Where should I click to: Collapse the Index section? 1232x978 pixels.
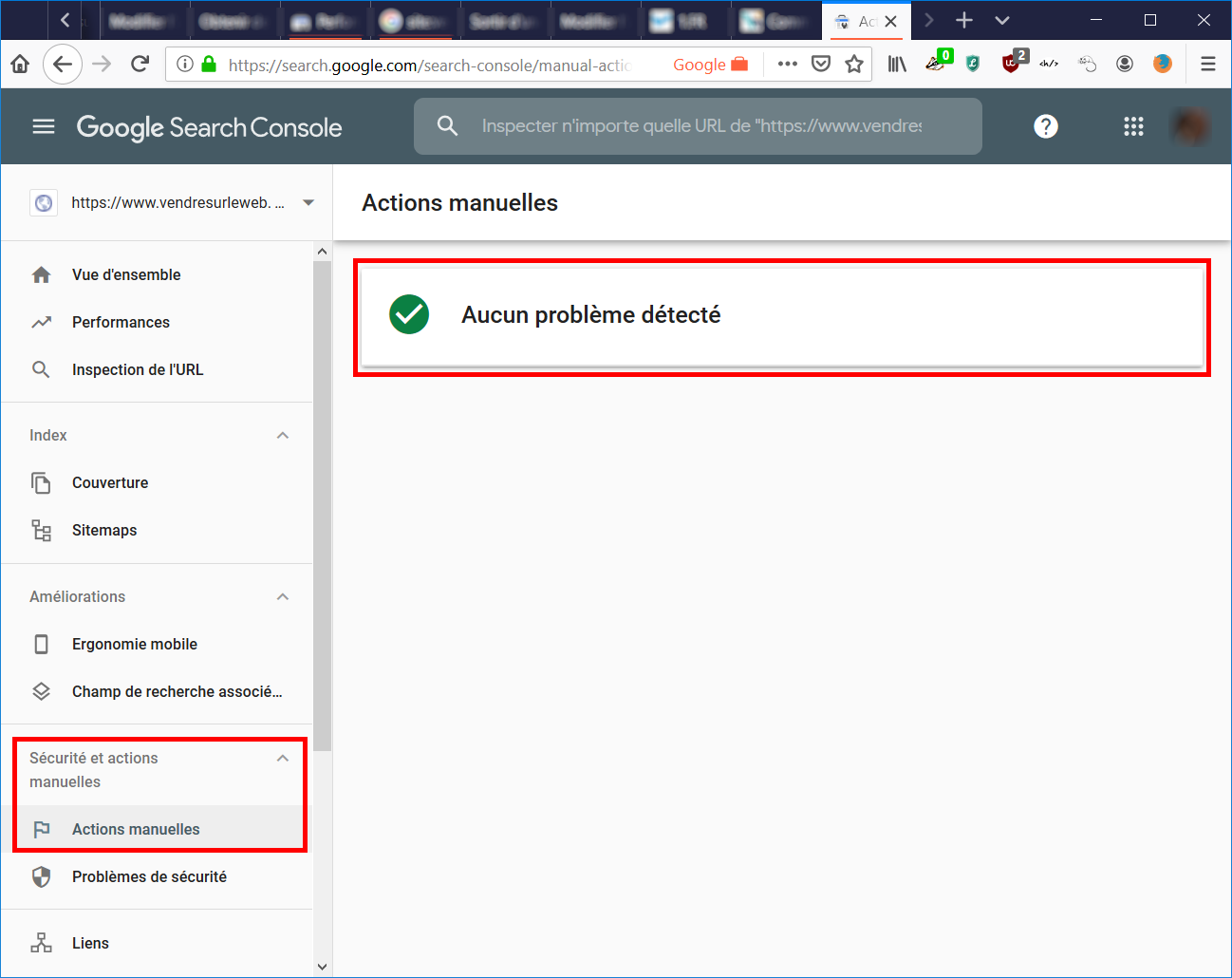283,435
